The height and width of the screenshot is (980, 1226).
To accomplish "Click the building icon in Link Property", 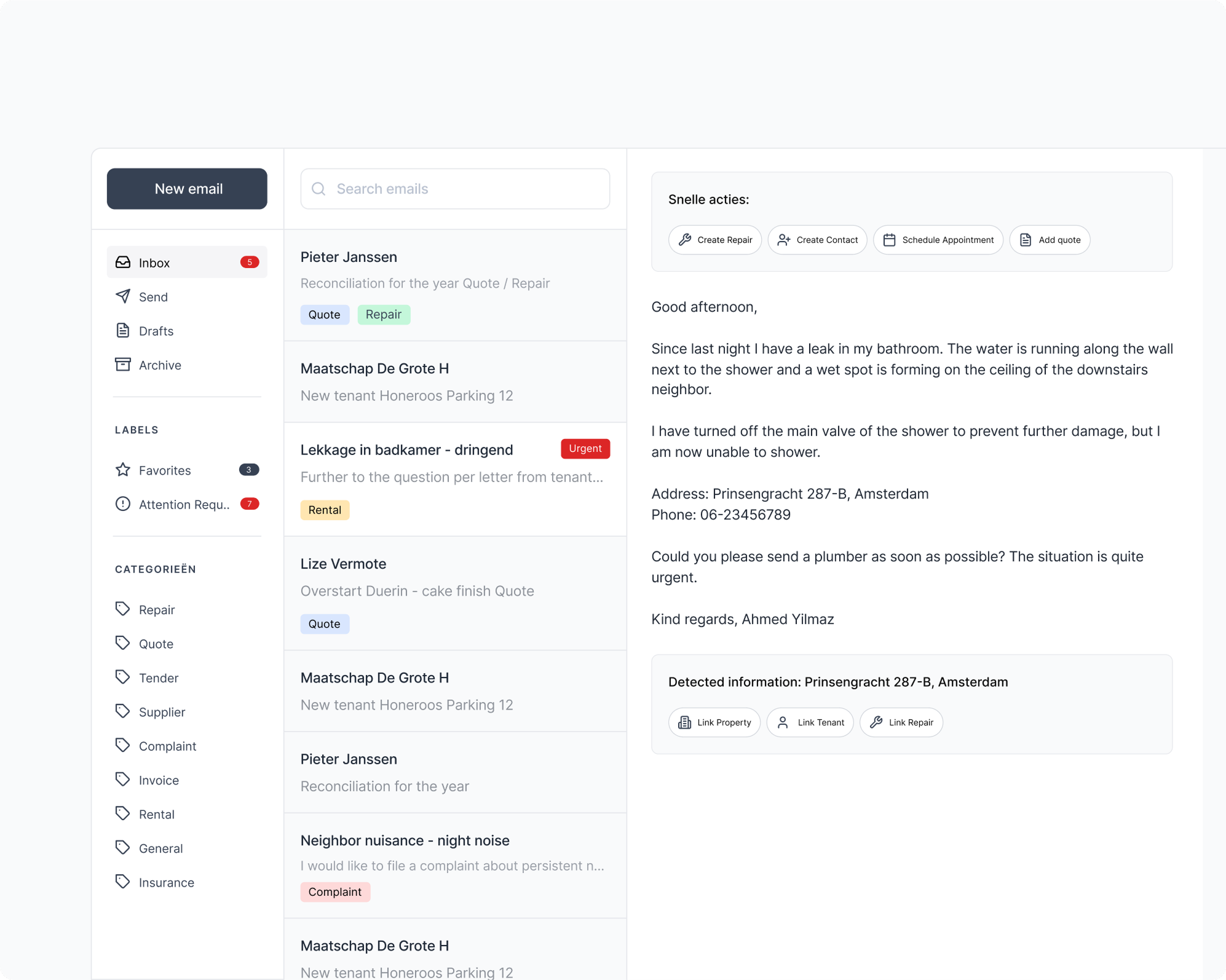I will (x=684, y=722).
